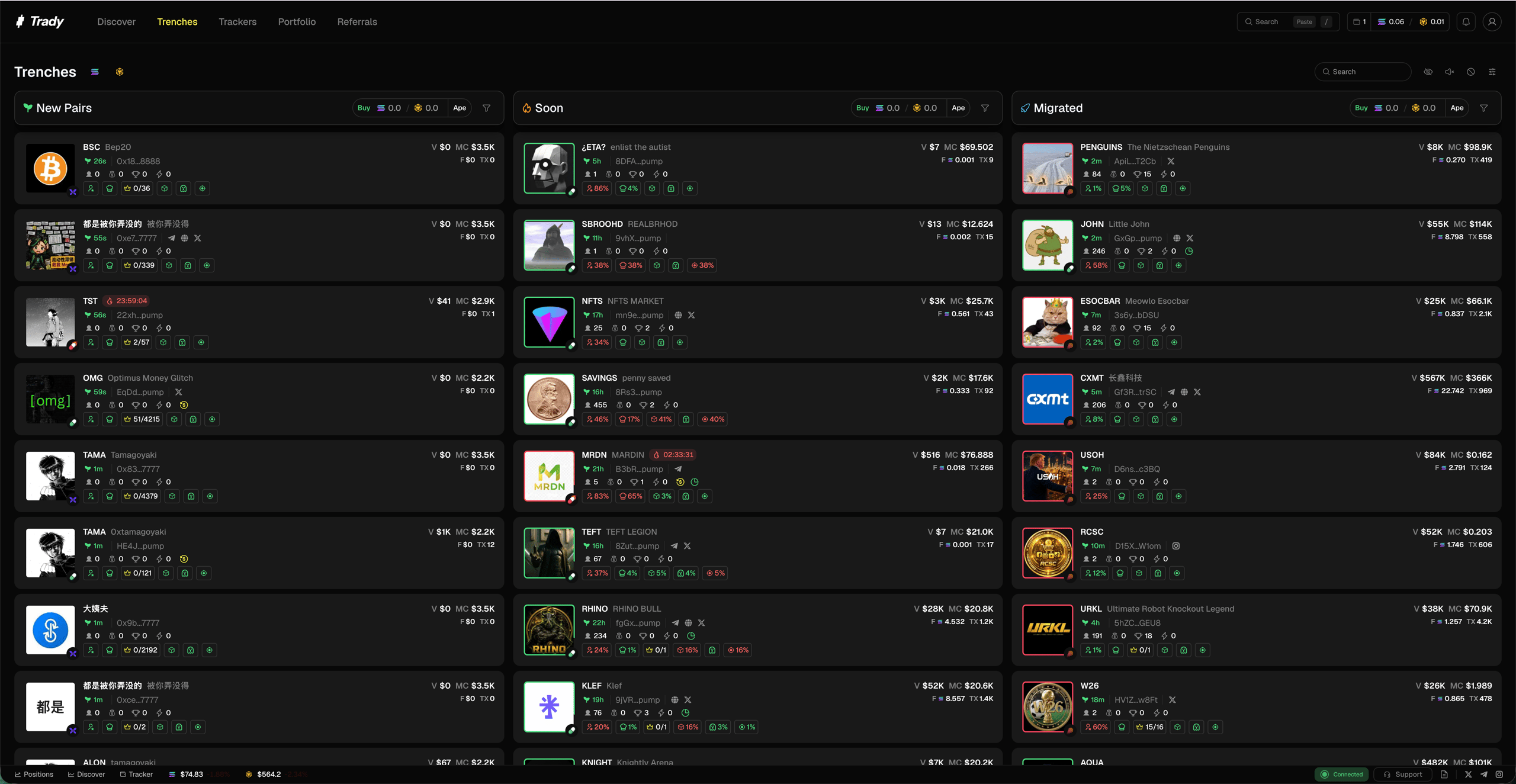Open the wallet selector showing 1
This screenshot has height=784, width=1516.
[x=1359, y=22]
